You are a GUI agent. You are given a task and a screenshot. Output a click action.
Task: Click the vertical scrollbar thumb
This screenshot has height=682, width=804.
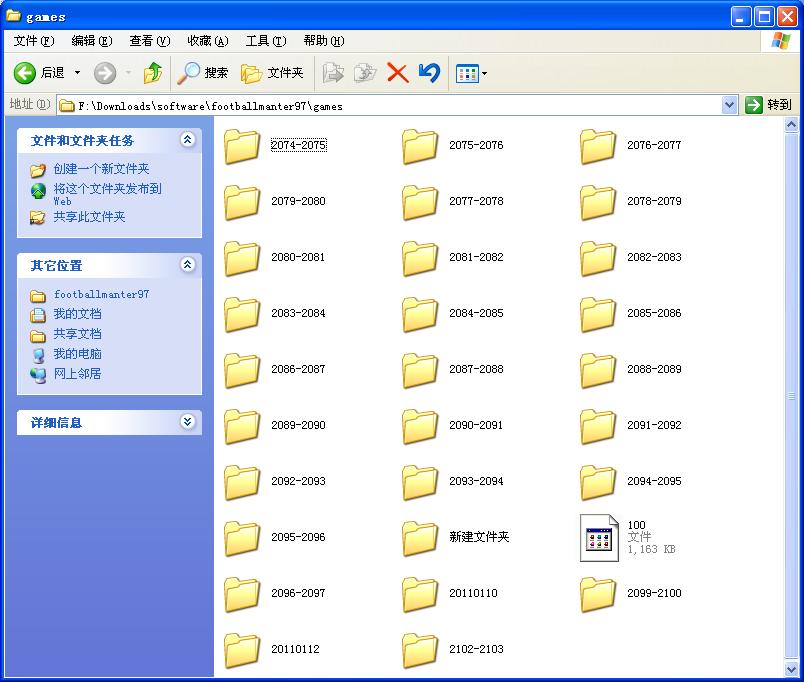point(791,396)
